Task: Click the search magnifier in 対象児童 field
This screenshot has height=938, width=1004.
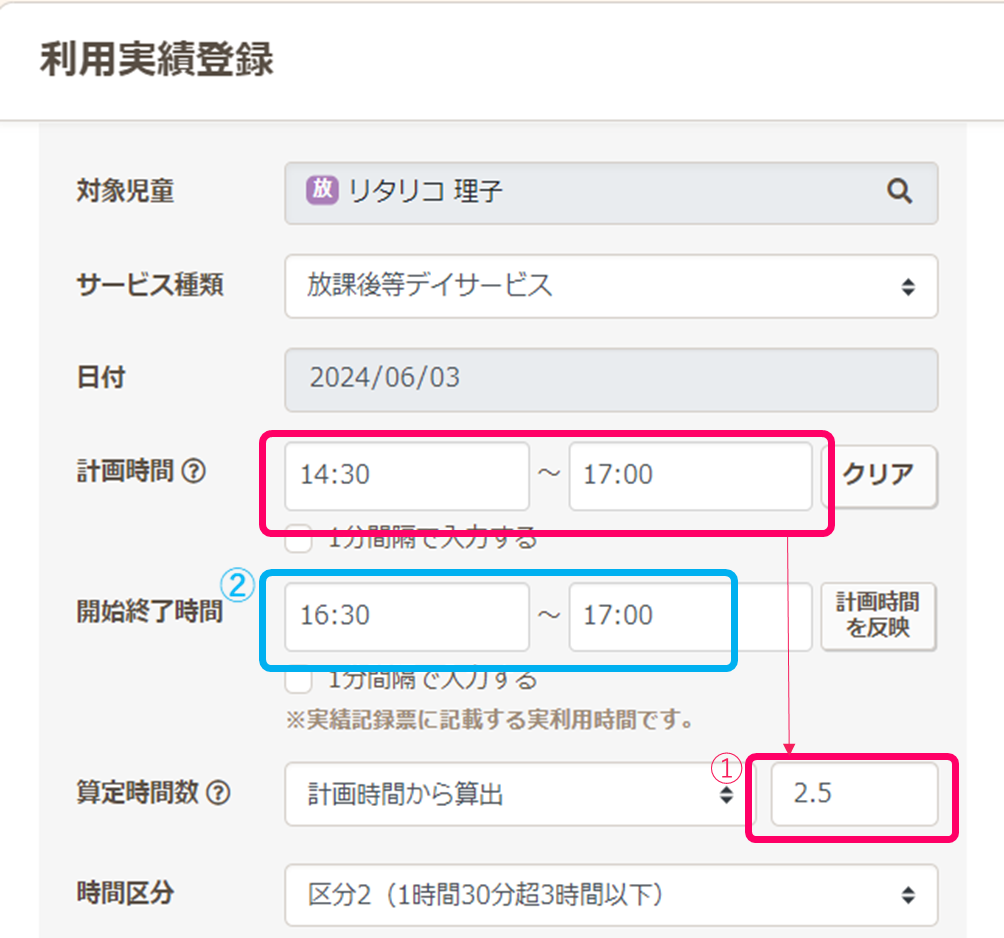Action: click(899, 192)
